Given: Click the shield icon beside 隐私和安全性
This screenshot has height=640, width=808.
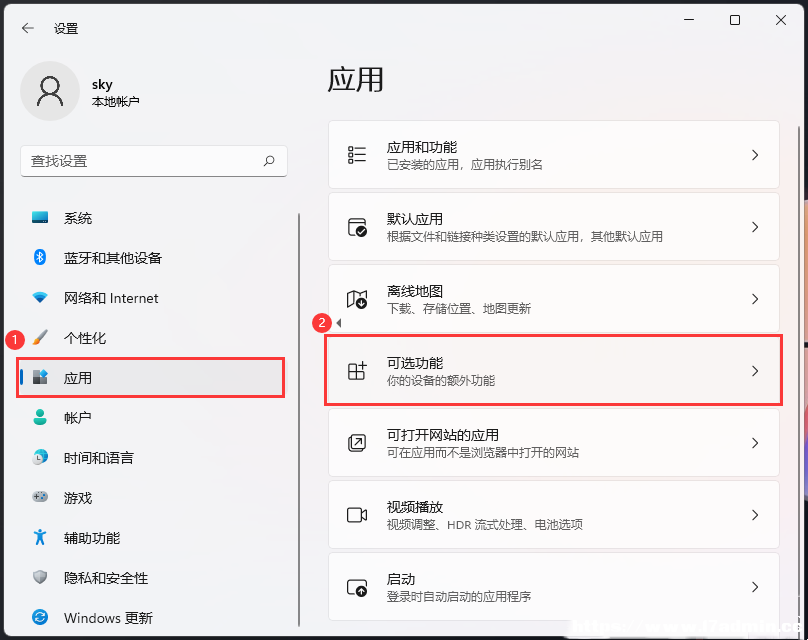Looking at the screenshot, I should tap(40, 577).
